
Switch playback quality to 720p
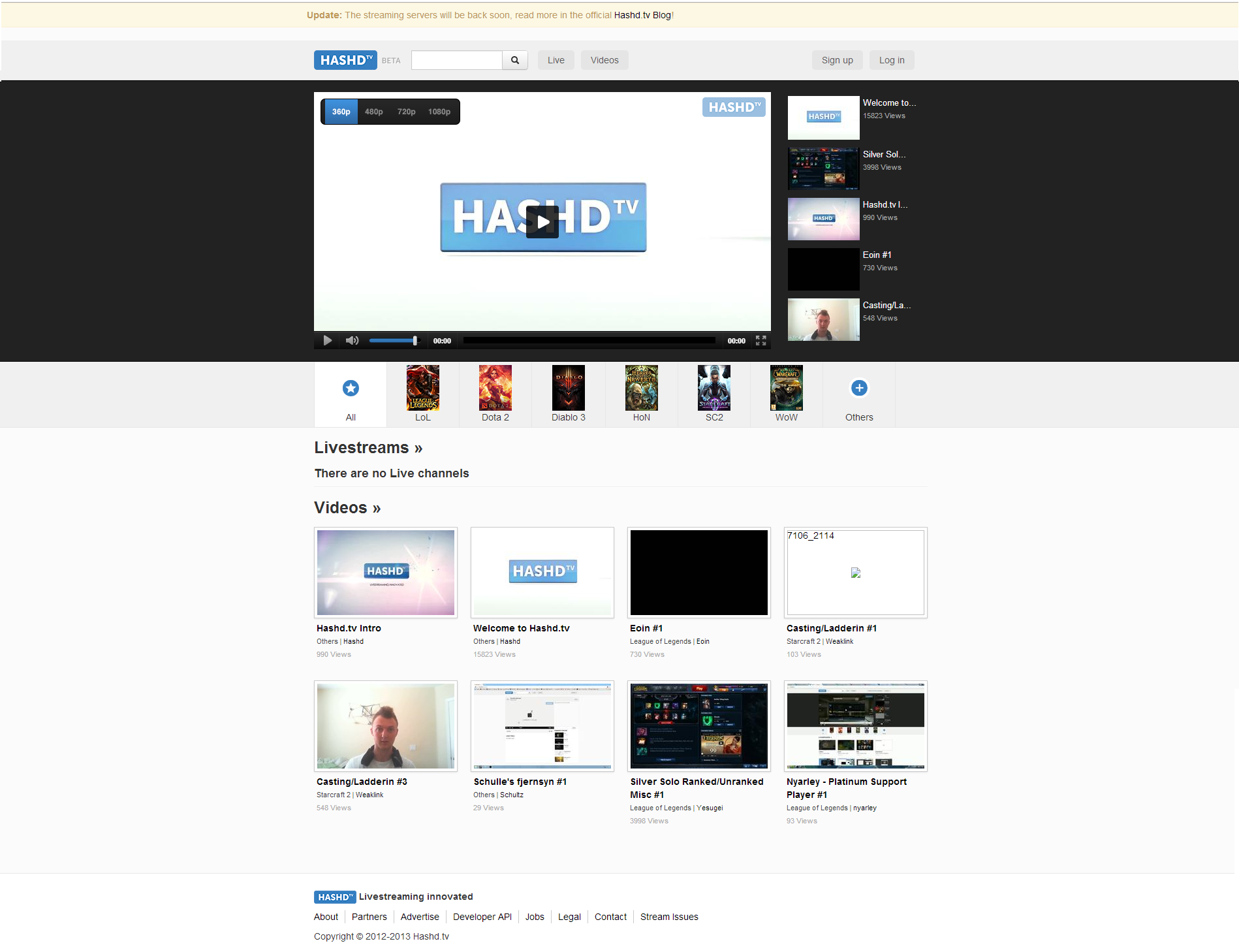click(406, 111)
